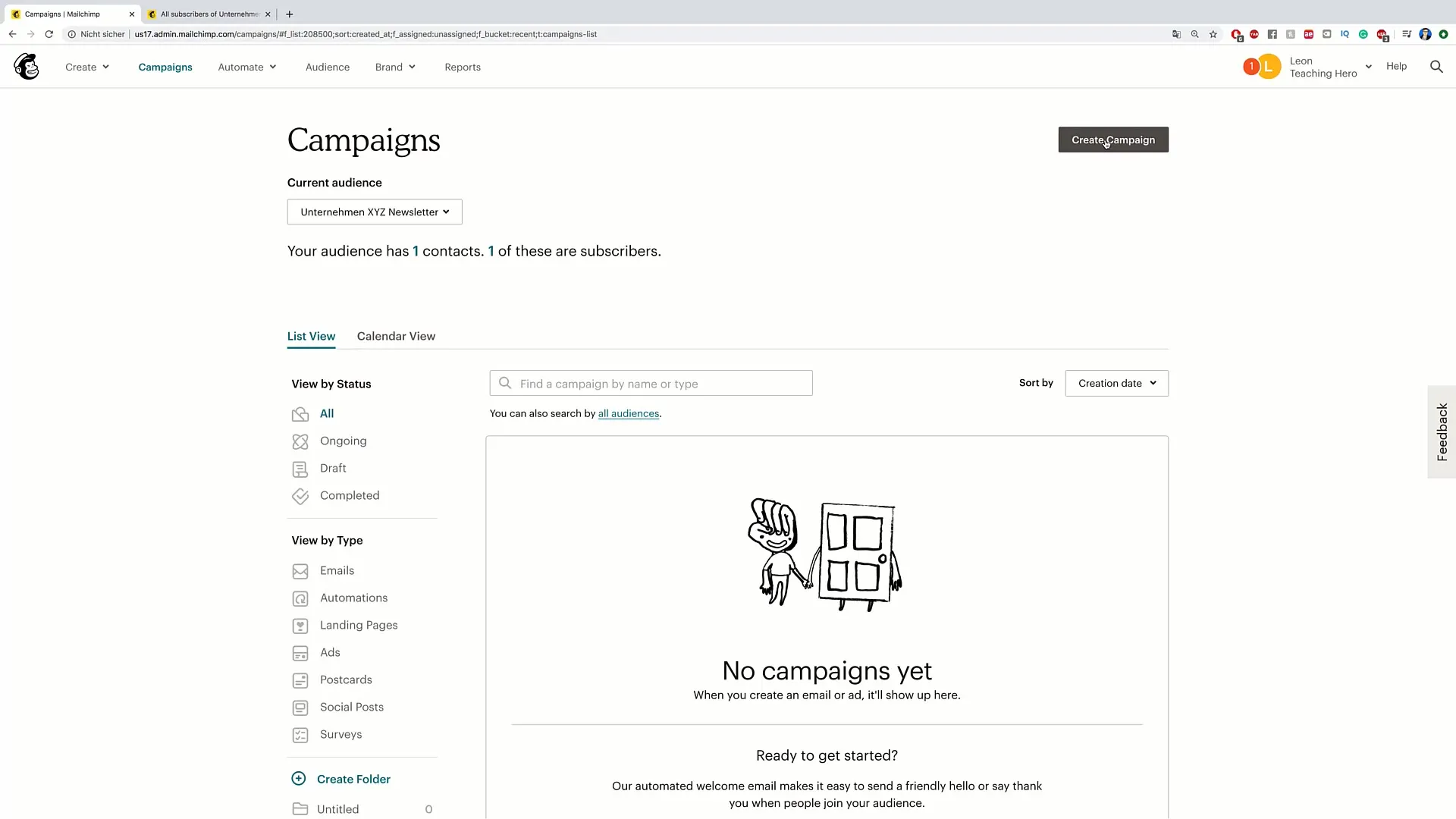Select the Ongoing status filter
The height and width of the screenshot is (819, 1456).
343,440
